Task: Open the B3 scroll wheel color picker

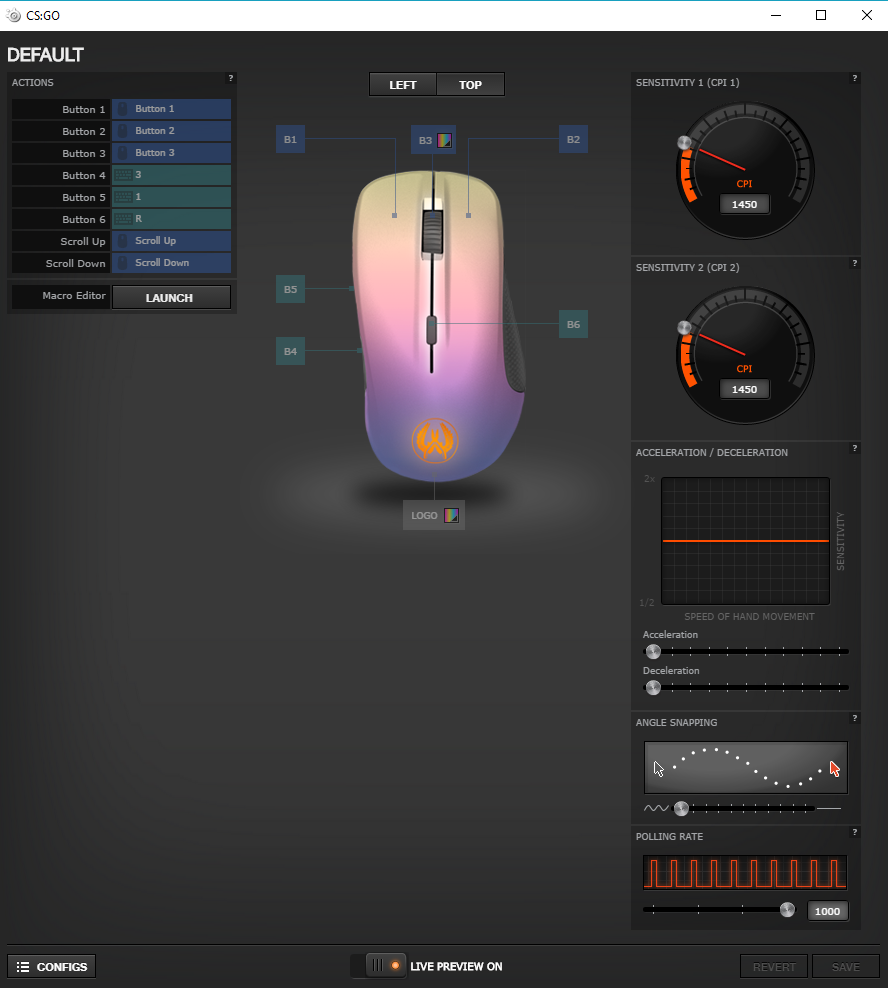Action: point(445,140)
